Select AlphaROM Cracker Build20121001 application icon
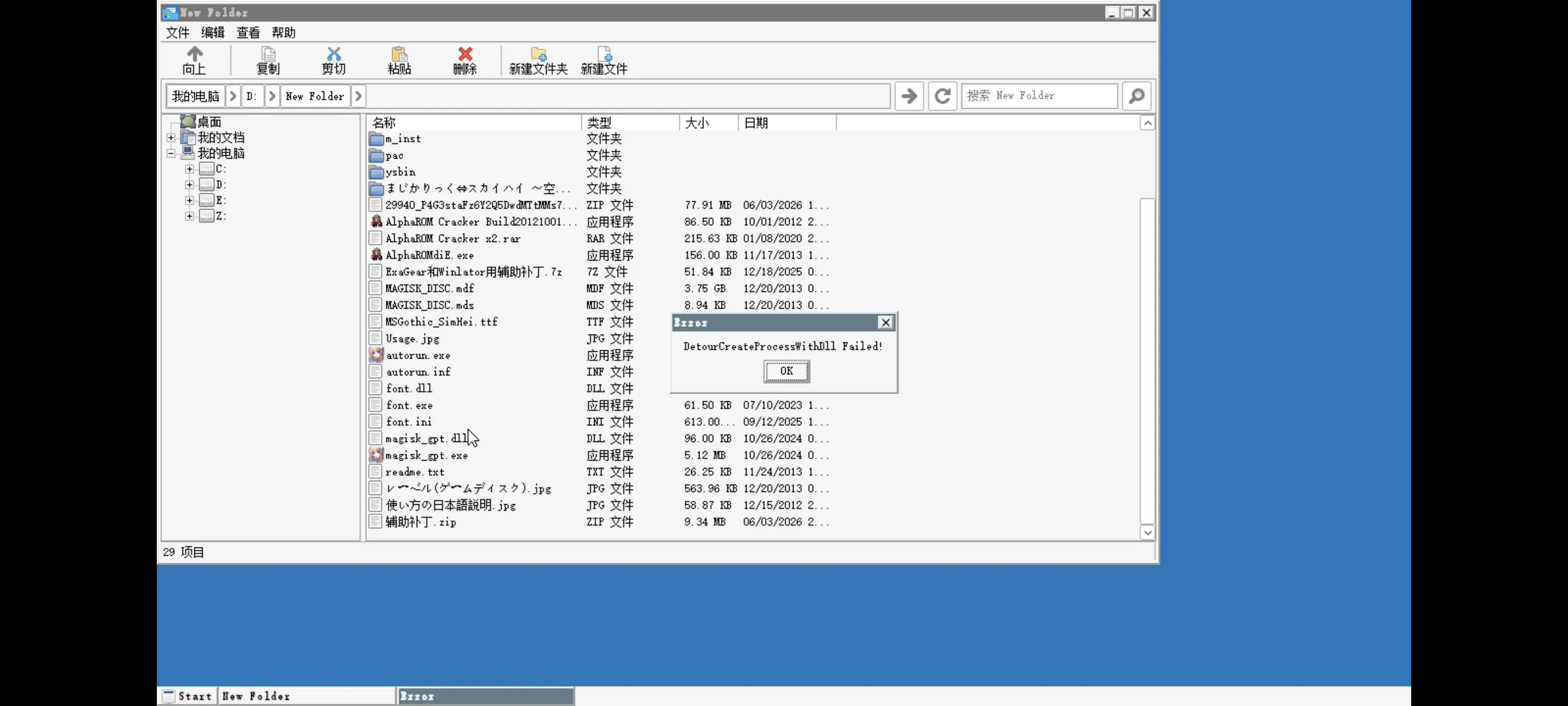The height and width of the screenshot is (706, 1568). [377, 222]
